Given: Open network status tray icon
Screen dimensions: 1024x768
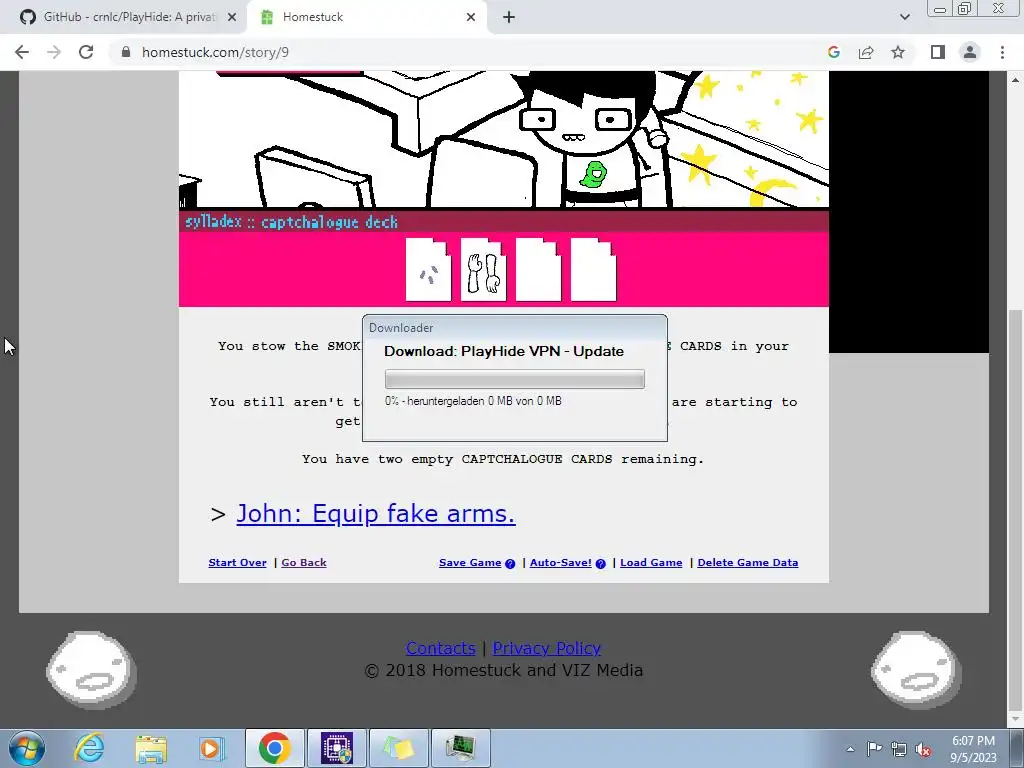Looking at the screenshot, I should click(x=899, y=749).
